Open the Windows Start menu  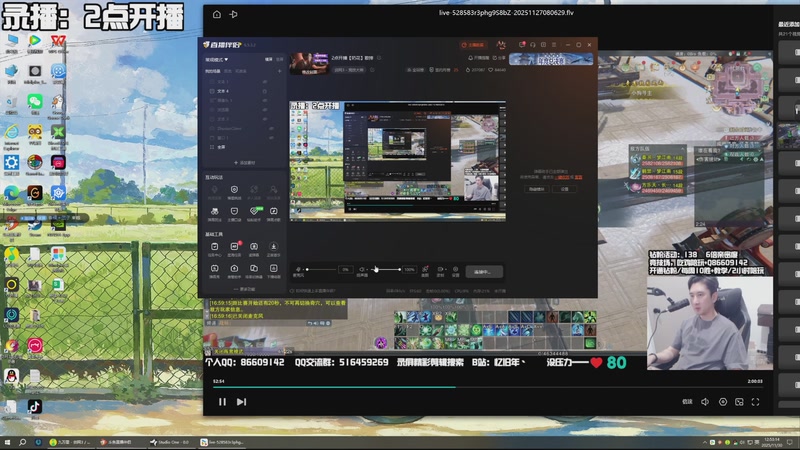tap(7, 442)
